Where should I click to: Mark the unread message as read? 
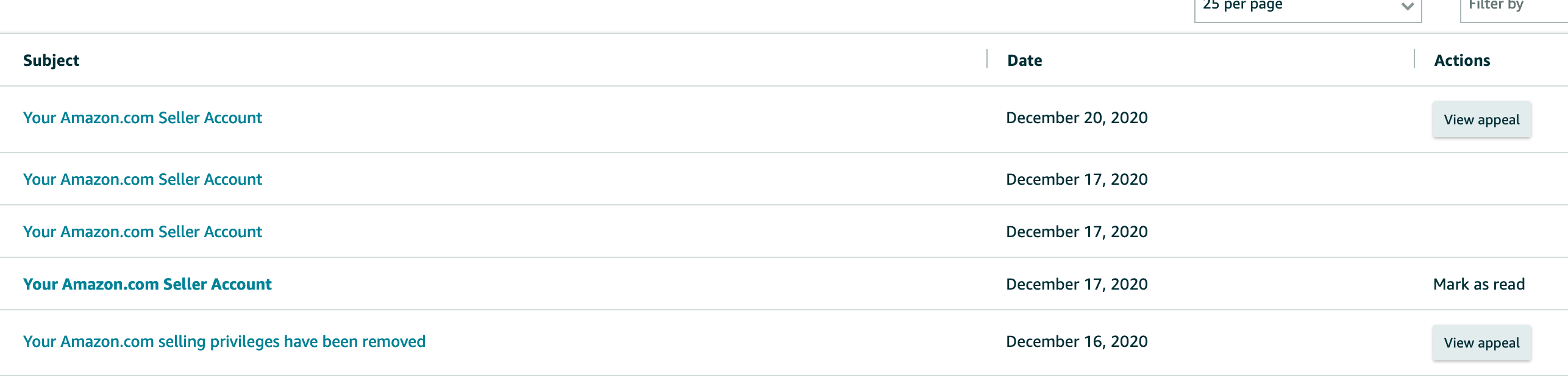pos(1479,284)
